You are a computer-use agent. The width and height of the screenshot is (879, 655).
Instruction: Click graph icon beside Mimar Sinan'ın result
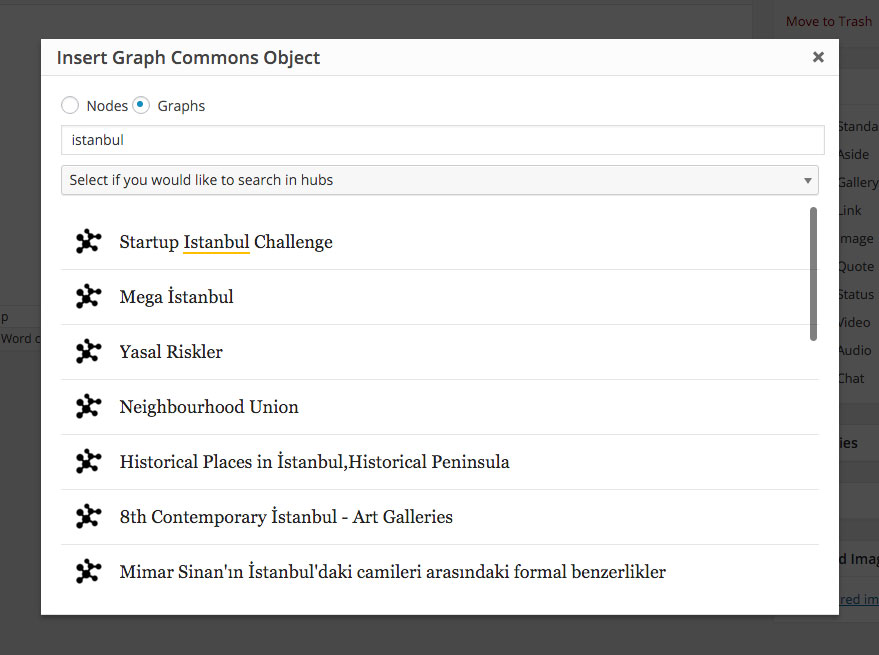pos(88,571)
